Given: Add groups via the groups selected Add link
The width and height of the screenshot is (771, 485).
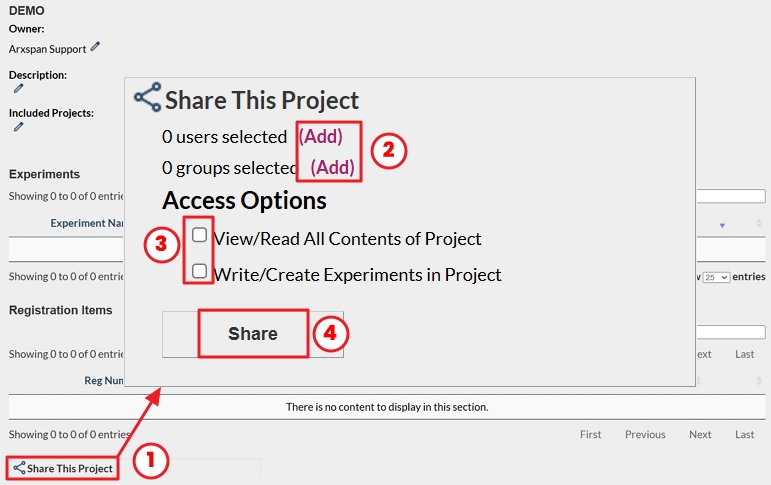Looking at the screenshot, I should click(x=332, y=167).
